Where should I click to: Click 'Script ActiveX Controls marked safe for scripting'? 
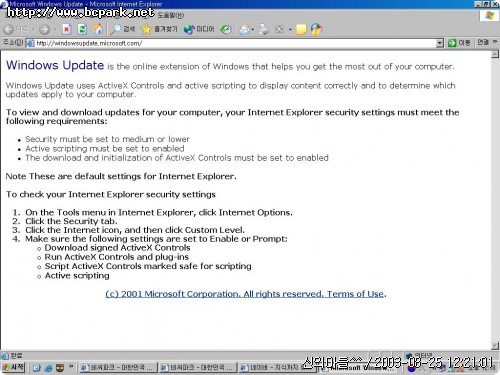click(148, 266)
